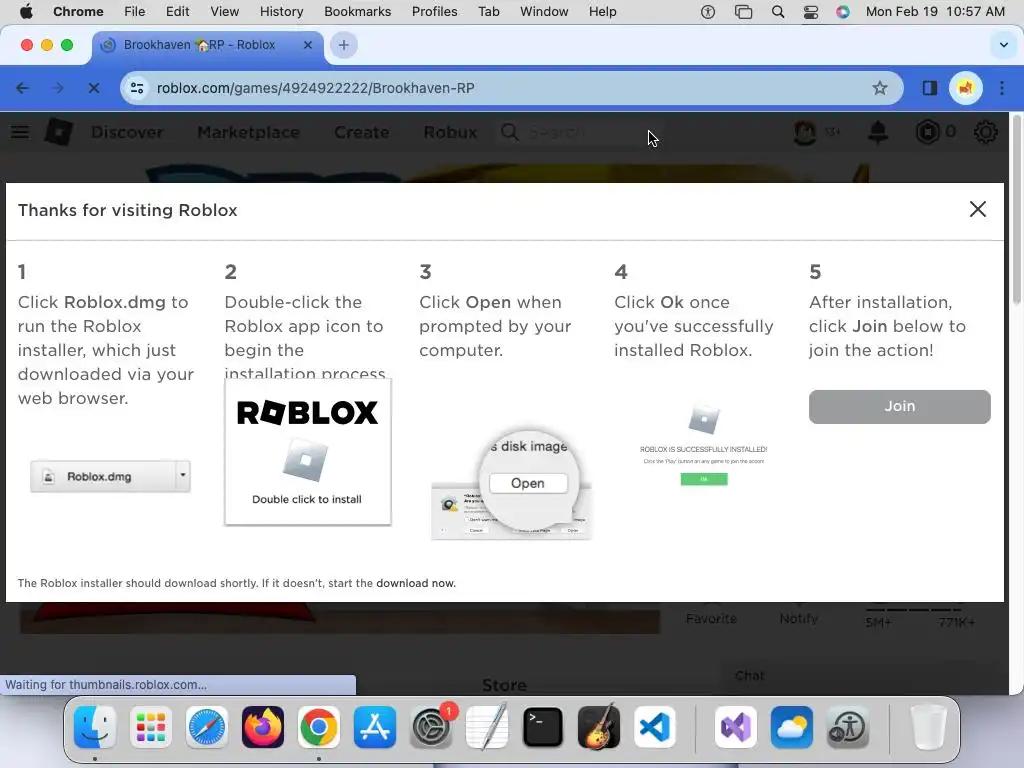The width and height of the screenshot is (1024, 768).
Task: Open Chrome three-dot menu
Action: (x=1002, y=88)
